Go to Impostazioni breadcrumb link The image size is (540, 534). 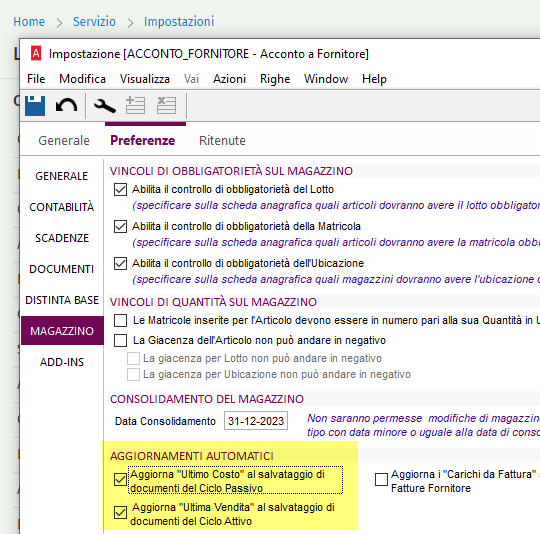coord(179,22)
